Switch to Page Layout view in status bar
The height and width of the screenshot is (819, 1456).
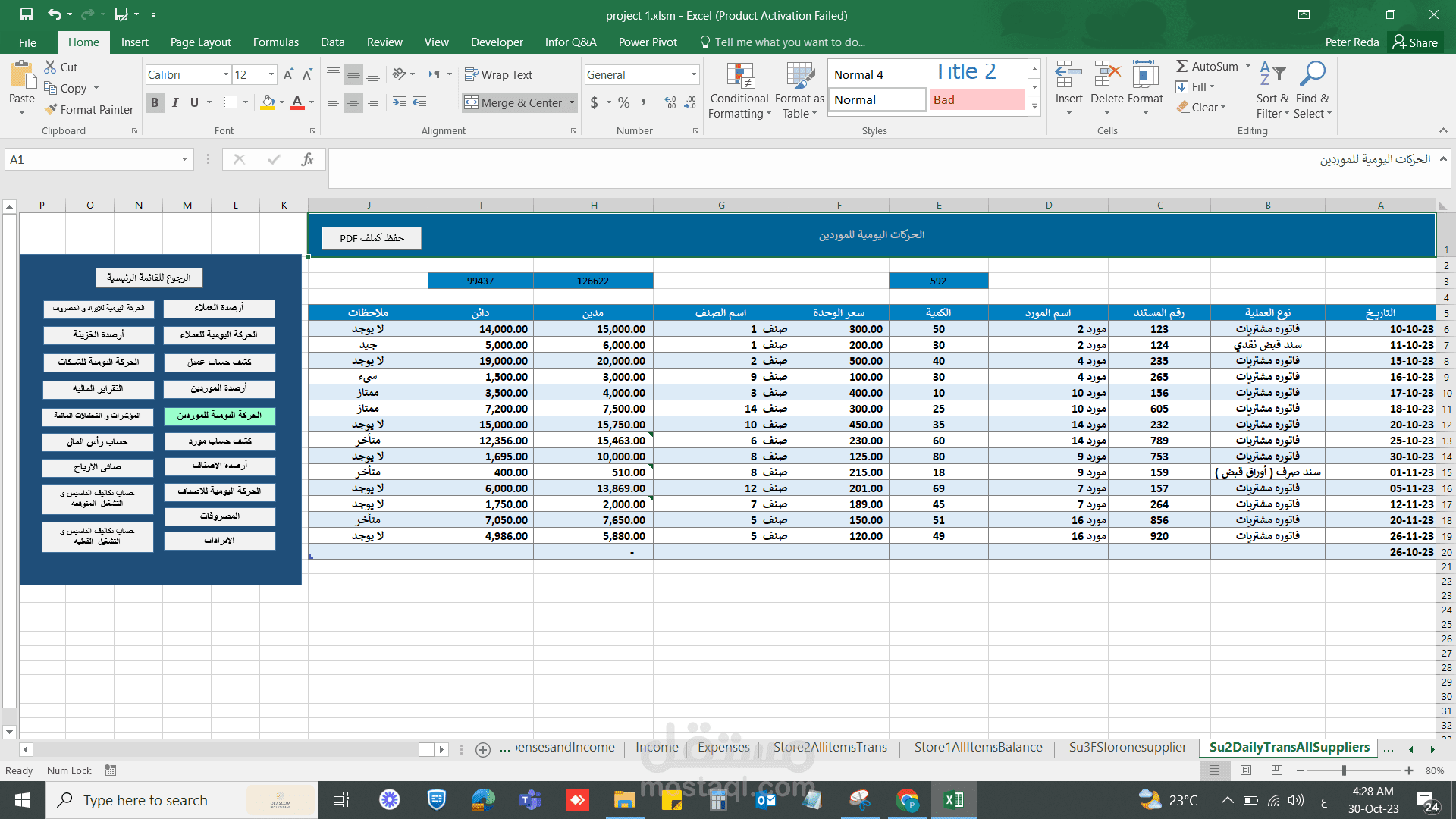pos(1246,770)
